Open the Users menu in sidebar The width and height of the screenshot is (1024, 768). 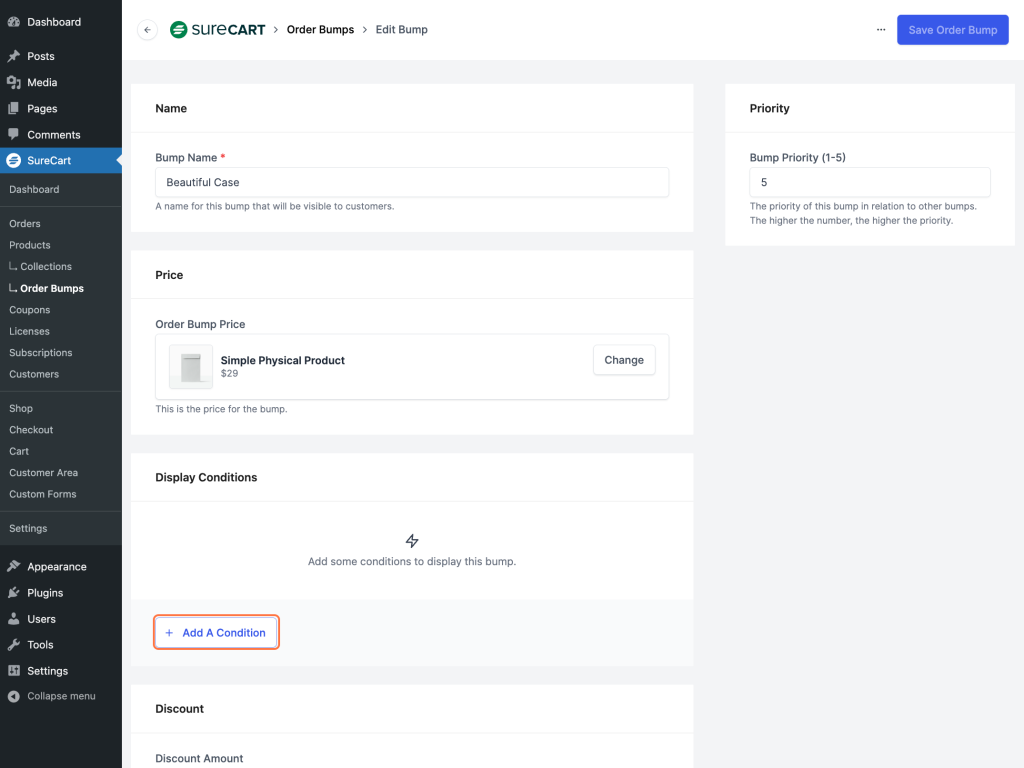(x=41, y=619)
